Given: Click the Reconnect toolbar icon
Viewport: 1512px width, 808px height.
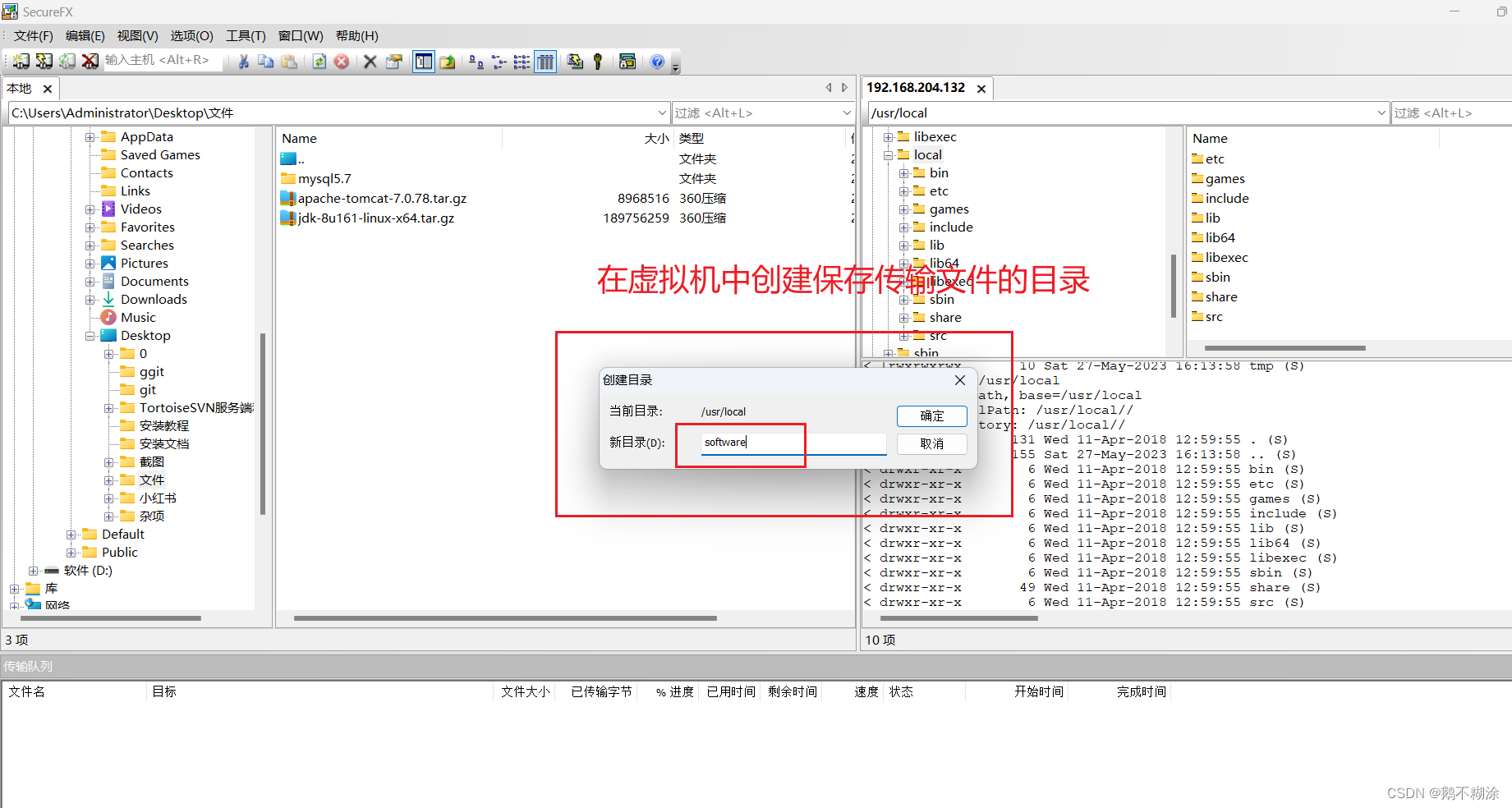Looking at the screenshot, I should pos(67,62).
